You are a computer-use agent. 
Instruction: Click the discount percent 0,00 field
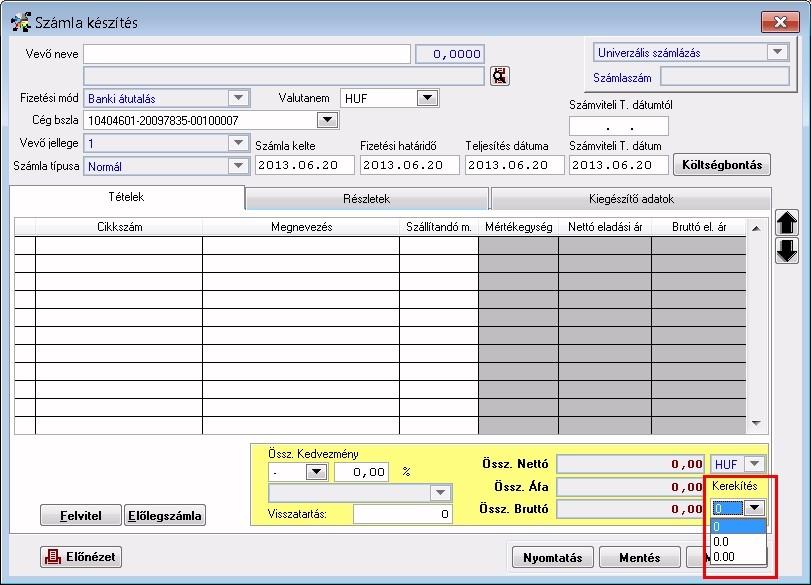coord(361,472)
